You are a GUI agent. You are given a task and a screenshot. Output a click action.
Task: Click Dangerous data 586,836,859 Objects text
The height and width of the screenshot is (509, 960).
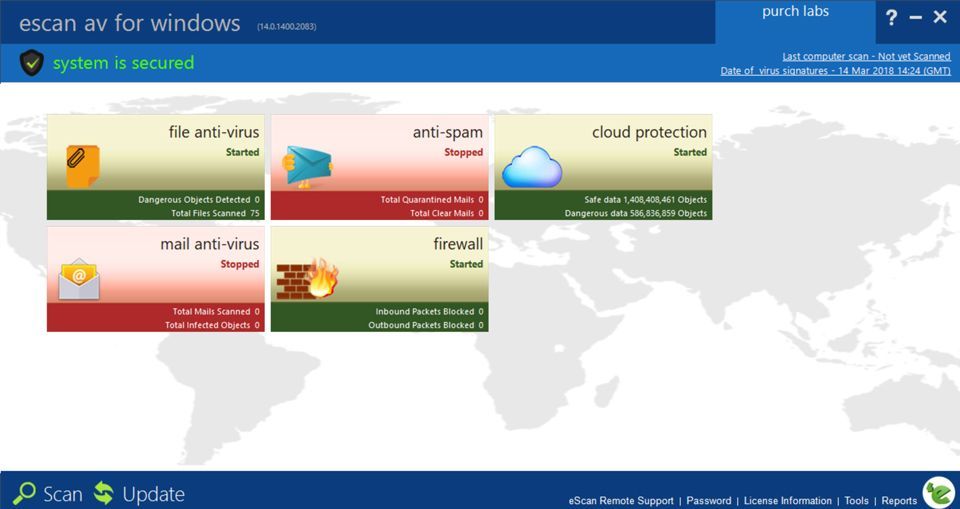(x=636, y=214)
